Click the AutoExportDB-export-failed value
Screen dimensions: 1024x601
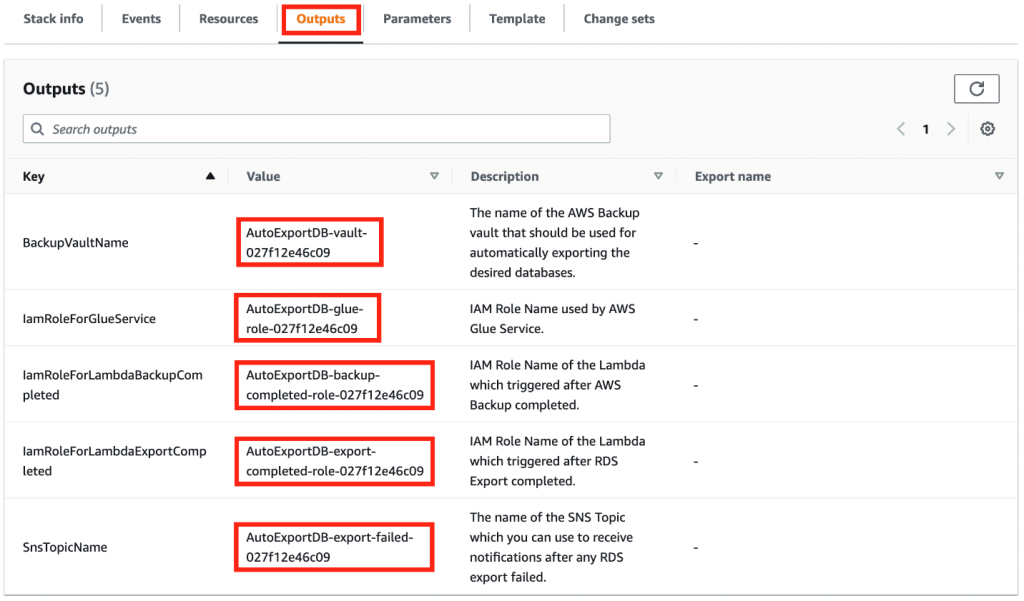coord(330,547)
